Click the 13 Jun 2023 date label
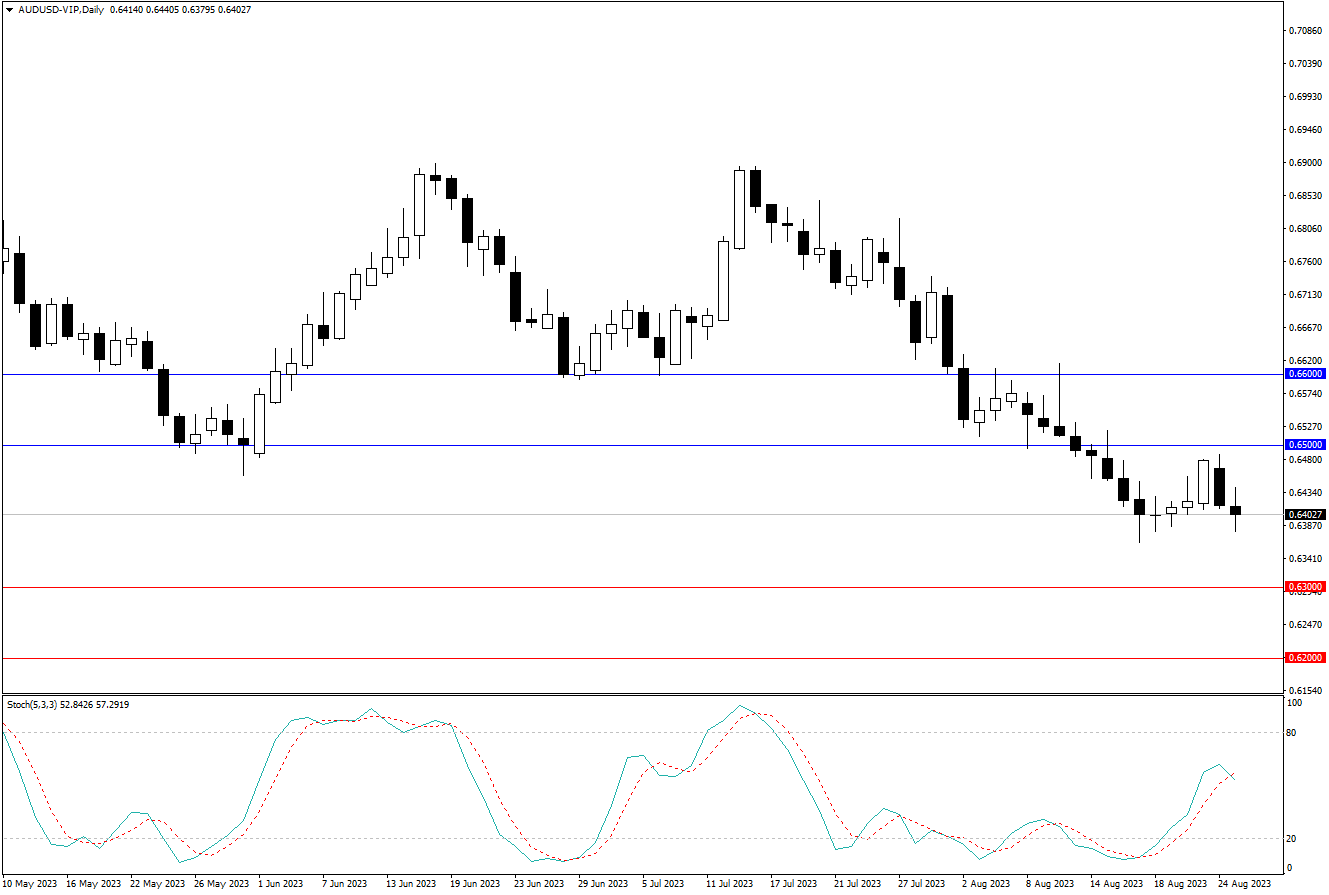The image size is (1329, 895). tap(411, 884)
